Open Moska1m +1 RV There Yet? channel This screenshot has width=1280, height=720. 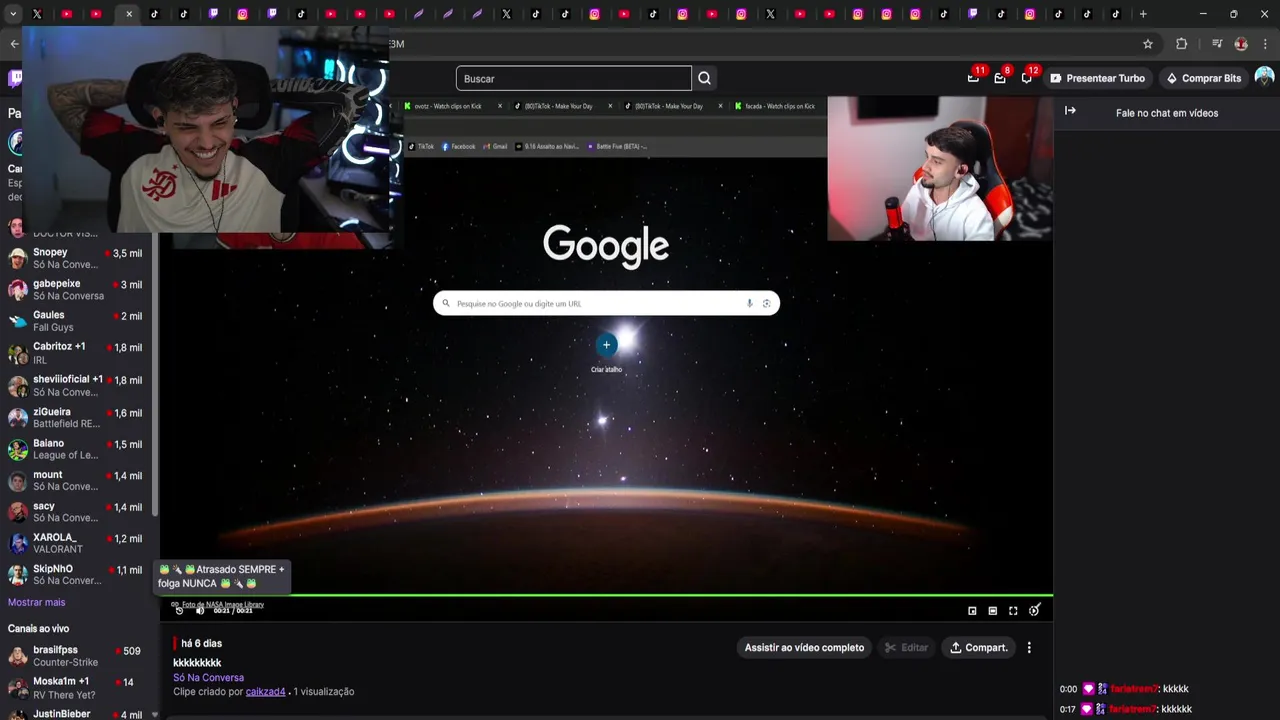[x=78, y=688]
